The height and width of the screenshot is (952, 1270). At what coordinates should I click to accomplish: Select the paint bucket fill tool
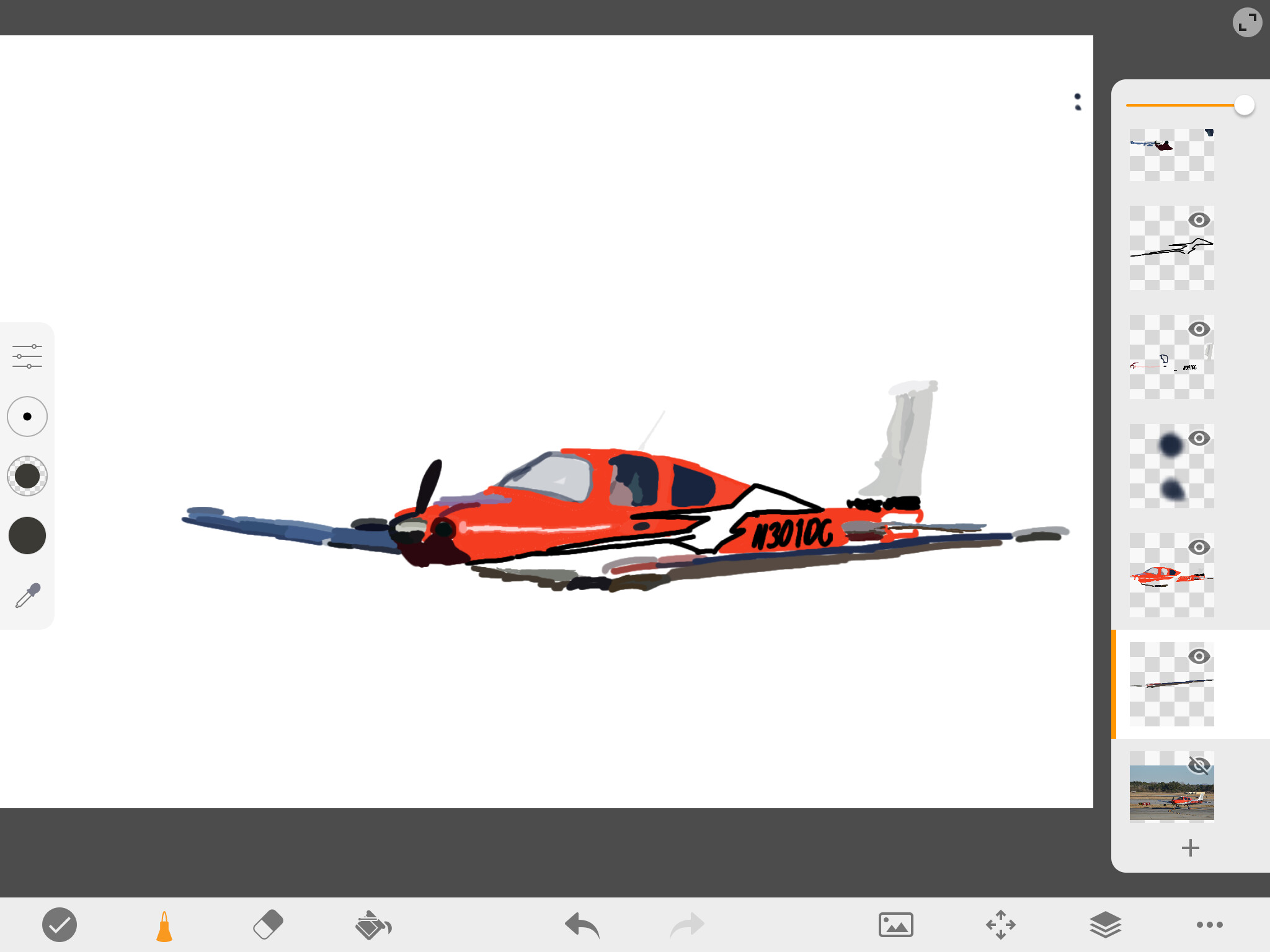point(373,925)
